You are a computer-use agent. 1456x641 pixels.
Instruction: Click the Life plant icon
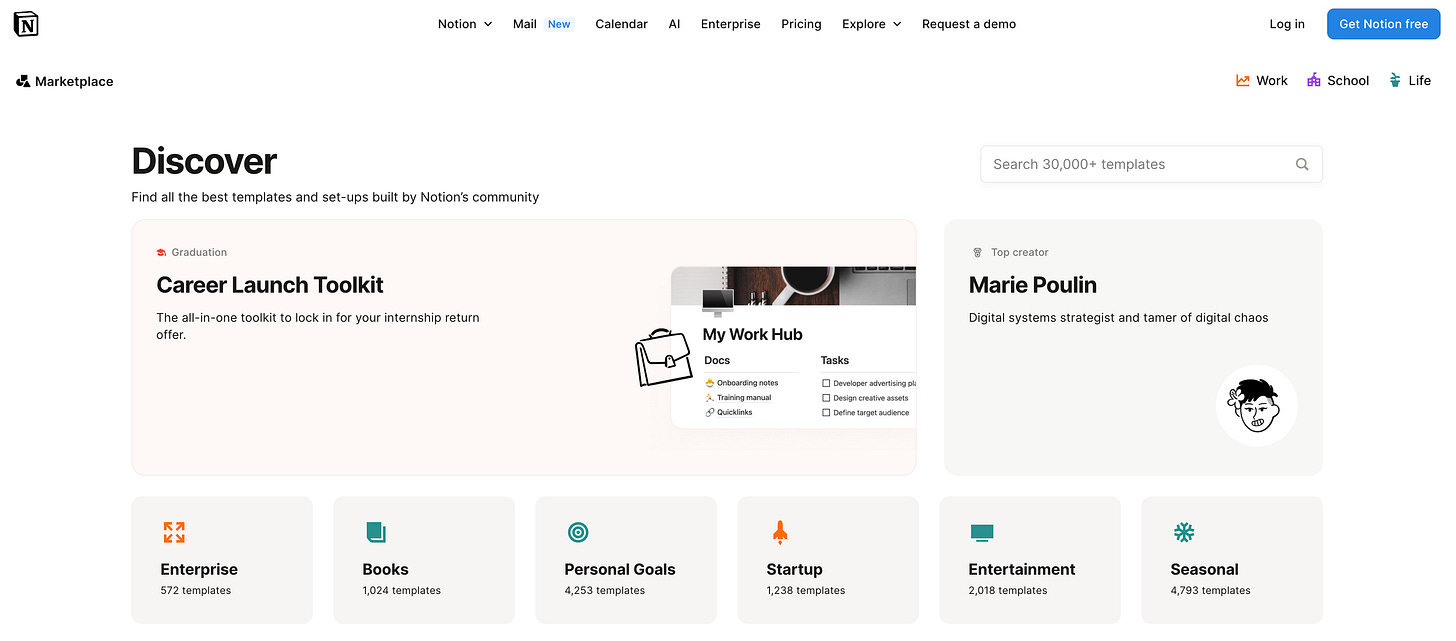pos(1395,80)
